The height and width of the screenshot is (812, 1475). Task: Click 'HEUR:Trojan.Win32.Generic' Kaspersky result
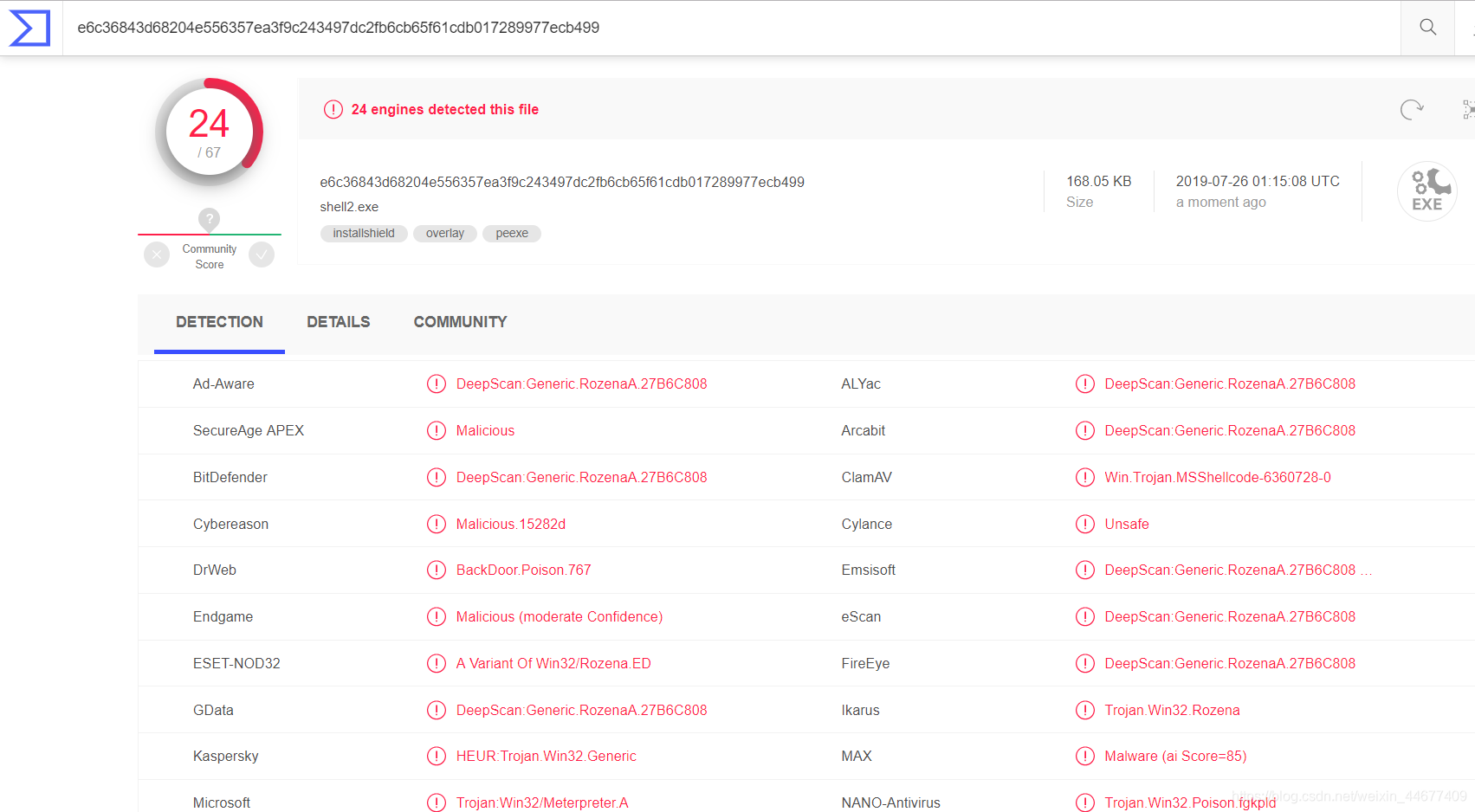coord(547,756)
